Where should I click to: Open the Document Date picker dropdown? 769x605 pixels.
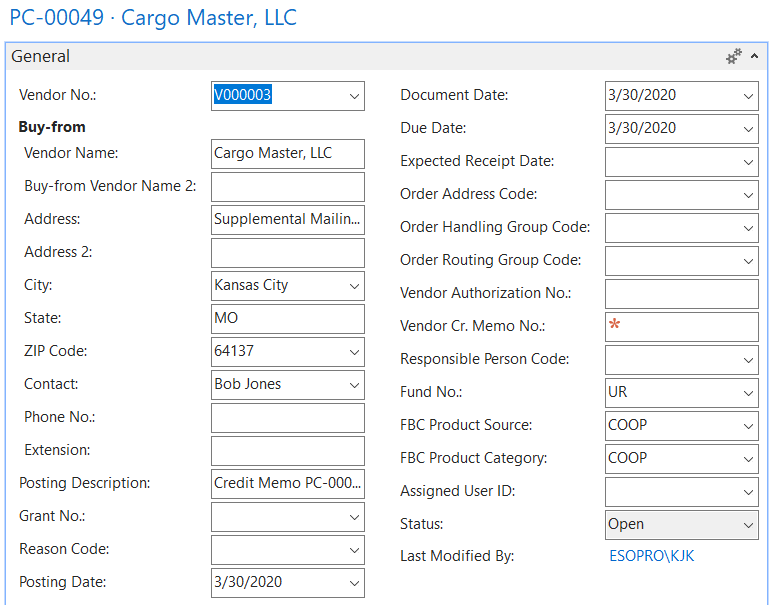748,96
